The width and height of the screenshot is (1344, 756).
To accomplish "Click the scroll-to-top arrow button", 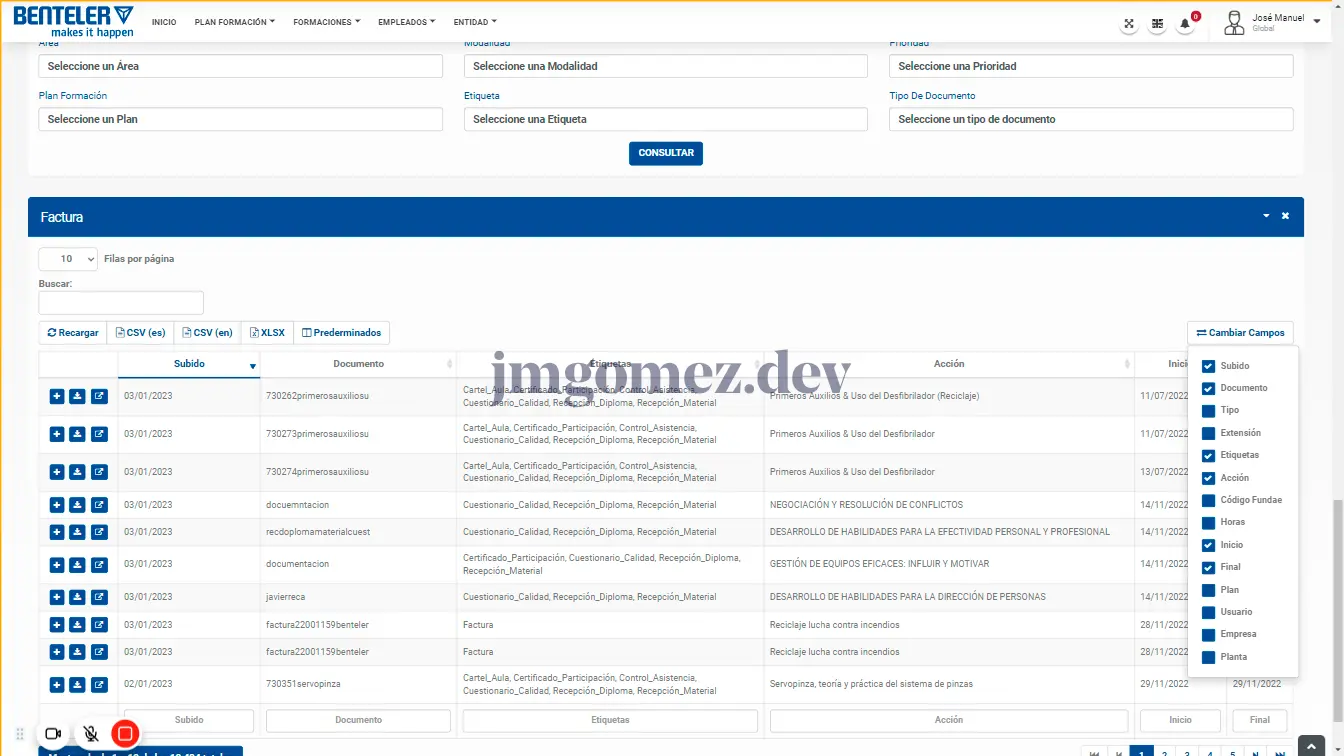I will click(x=1310, y=745).
